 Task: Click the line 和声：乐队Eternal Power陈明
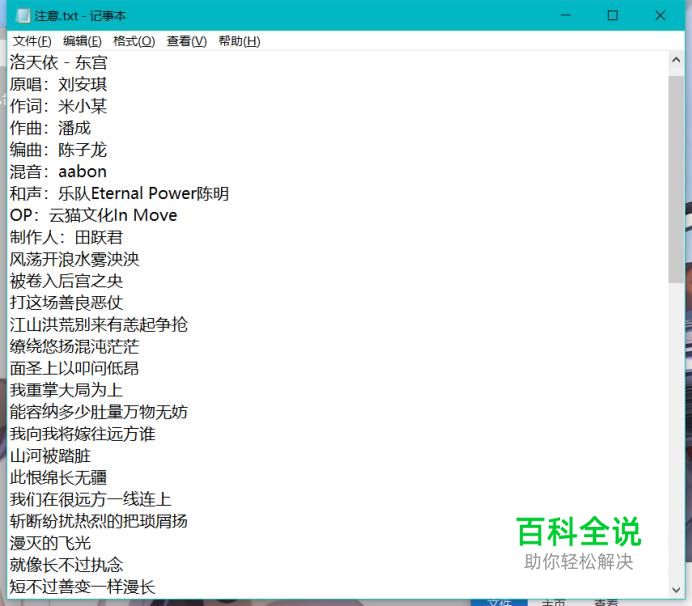(119, 194)
